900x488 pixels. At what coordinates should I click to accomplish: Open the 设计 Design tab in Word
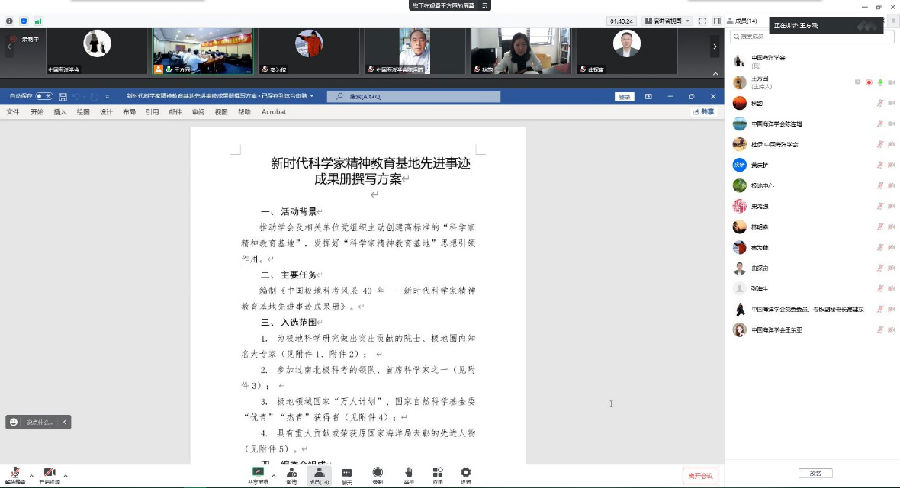(106, 112)
